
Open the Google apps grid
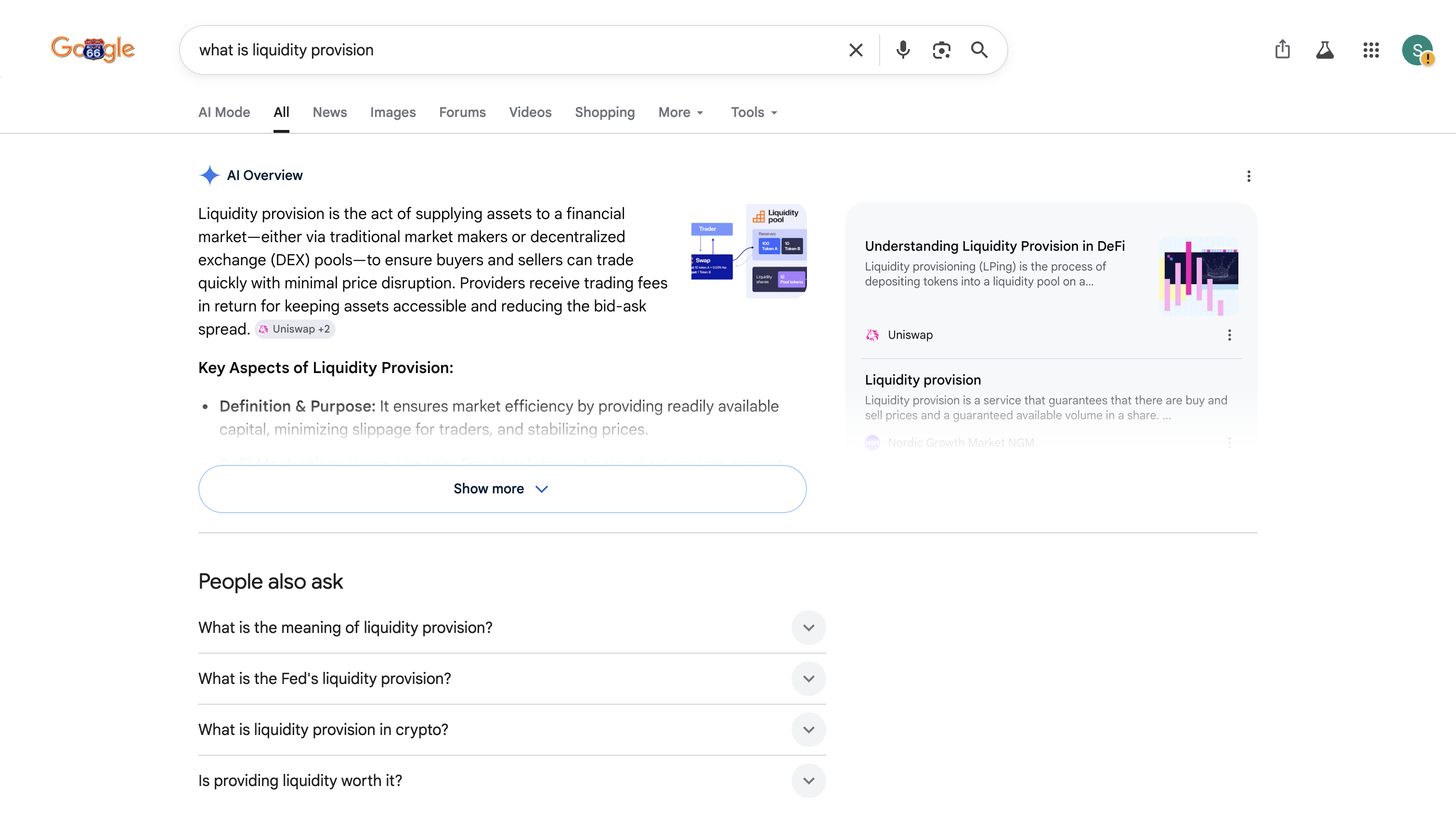coord(1370,50)
